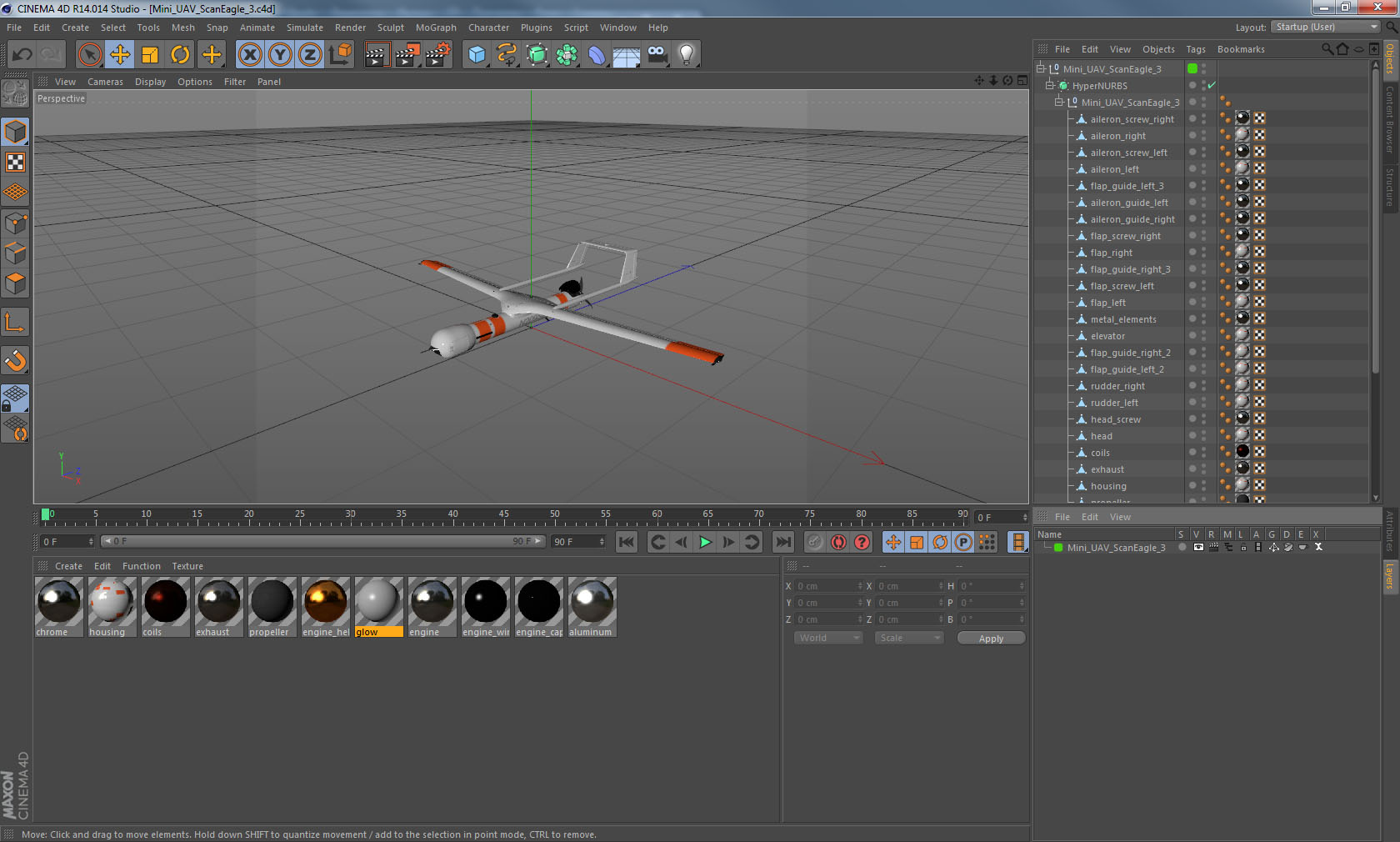Enable snapping magnet icon
This screenshot has width=1400, height=842.
pyautogui.click(x=15, y=360)
